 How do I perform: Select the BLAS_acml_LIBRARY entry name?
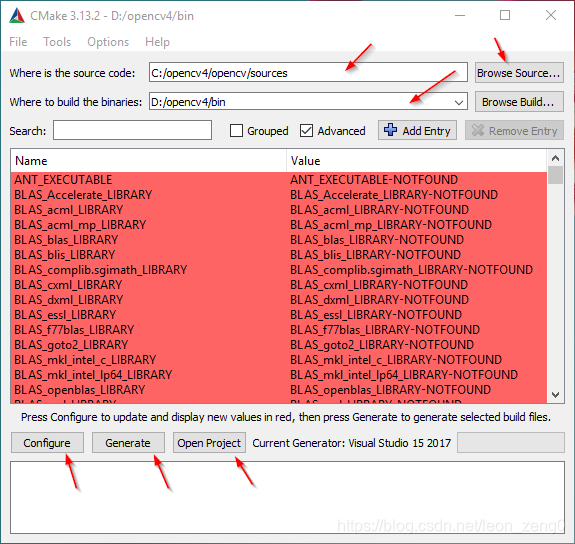coord(69,210)
